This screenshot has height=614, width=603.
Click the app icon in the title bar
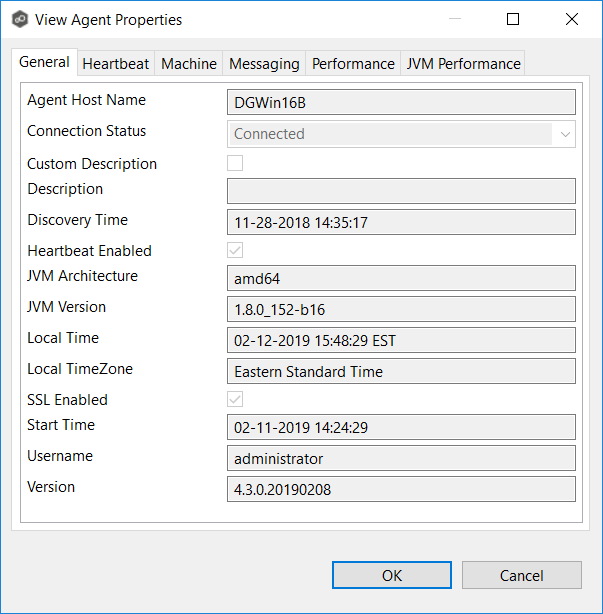click(x=18, y=19)
